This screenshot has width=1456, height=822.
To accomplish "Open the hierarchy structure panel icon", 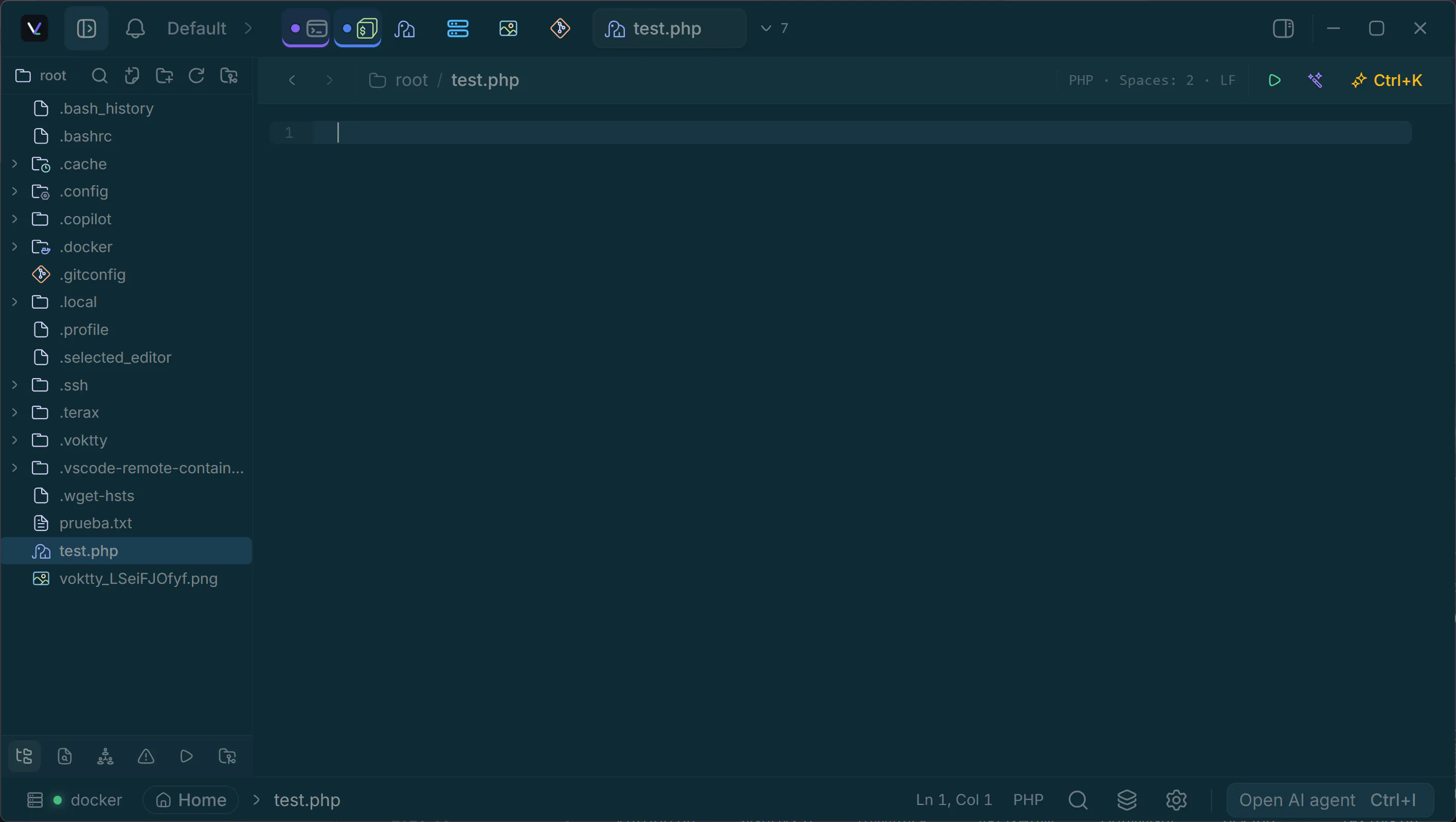I will point(105,756).
